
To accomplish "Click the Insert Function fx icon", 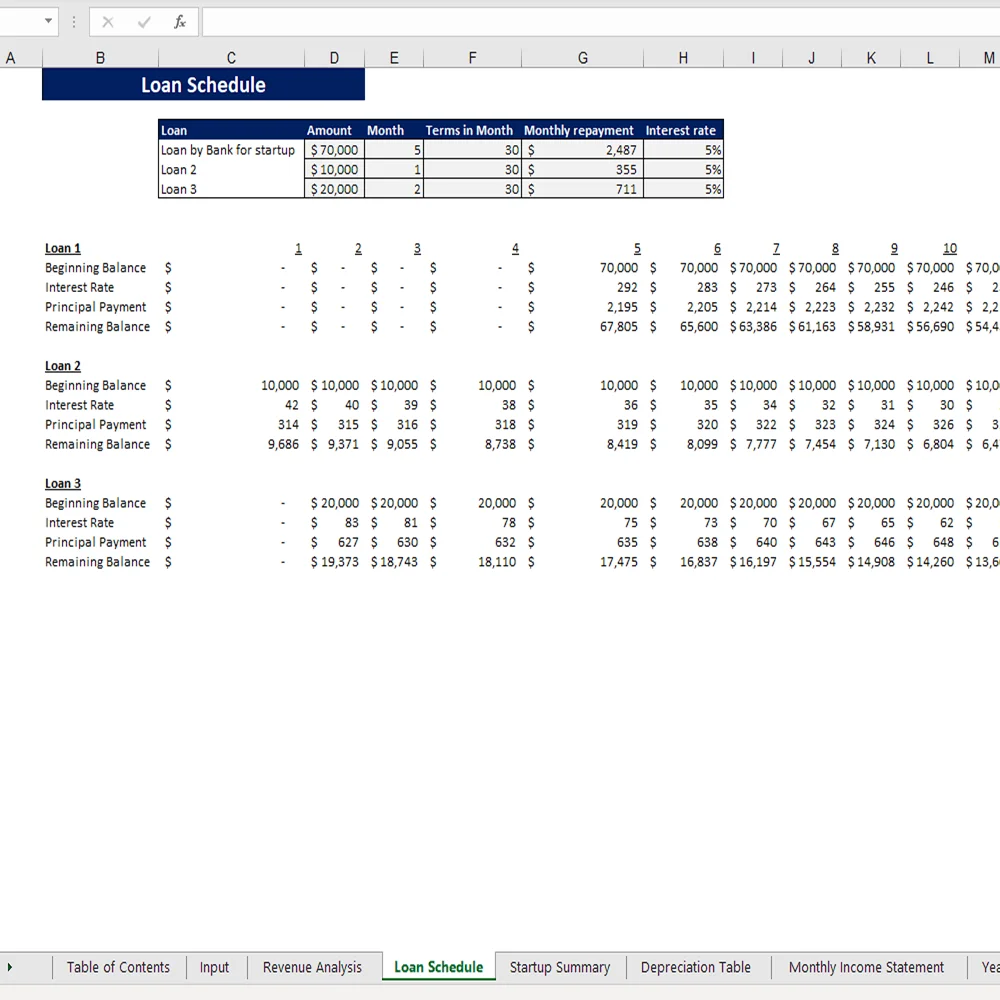I will [180, 22].
